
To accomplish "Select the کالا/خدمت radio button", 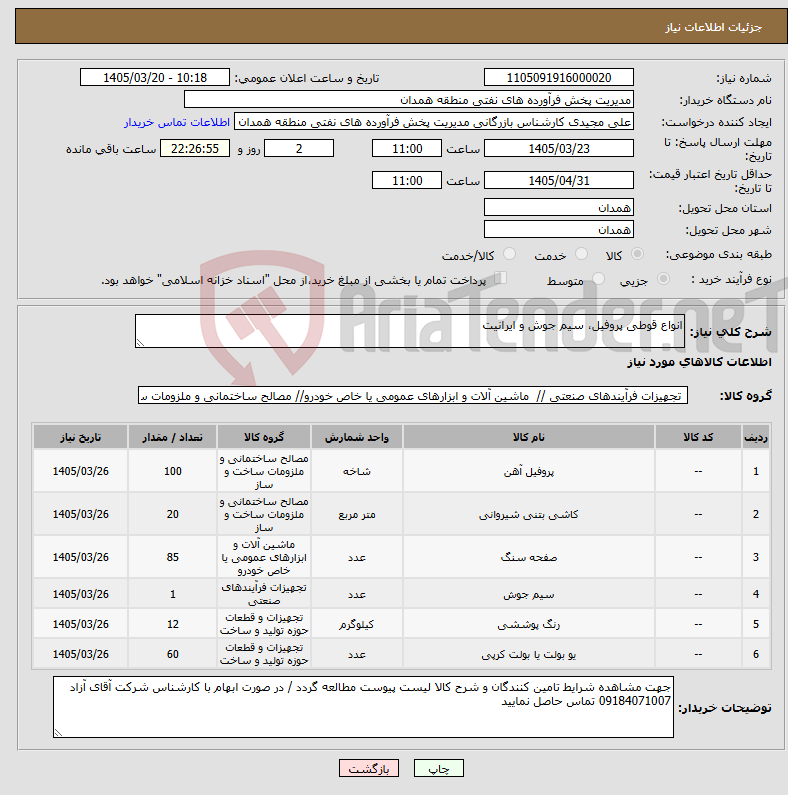I will pos(509,254).
